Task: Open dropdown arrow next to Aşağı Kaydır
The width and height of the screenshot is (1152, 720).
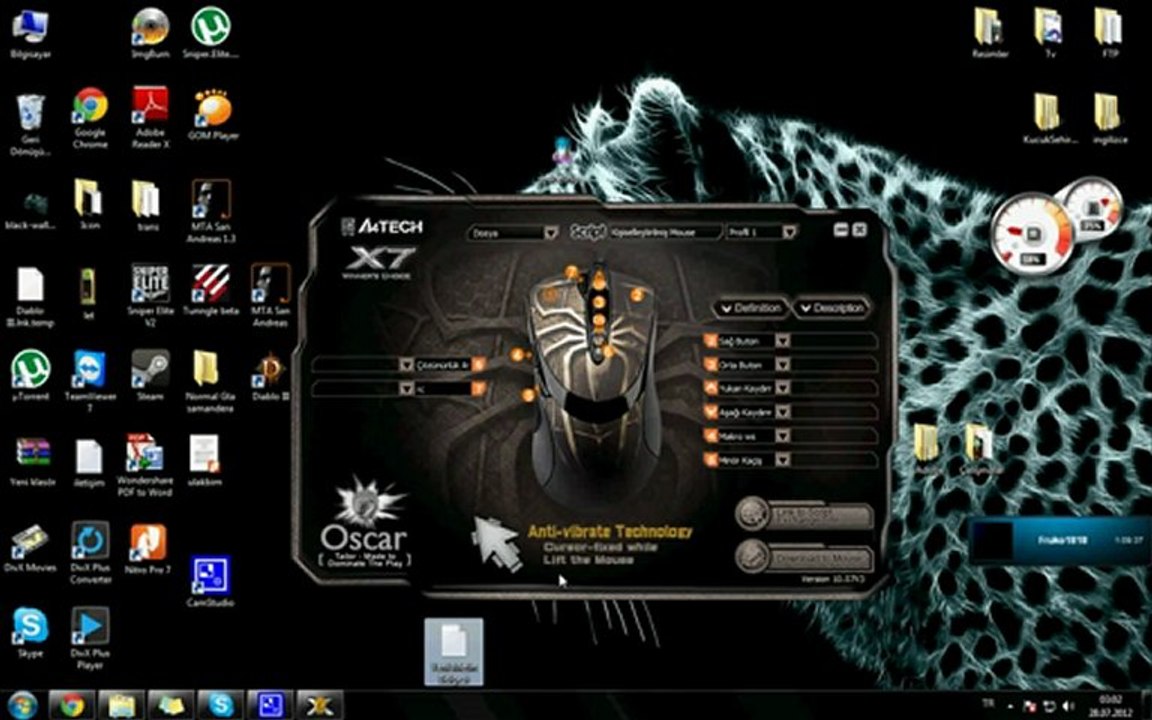Action: point(782,412)
